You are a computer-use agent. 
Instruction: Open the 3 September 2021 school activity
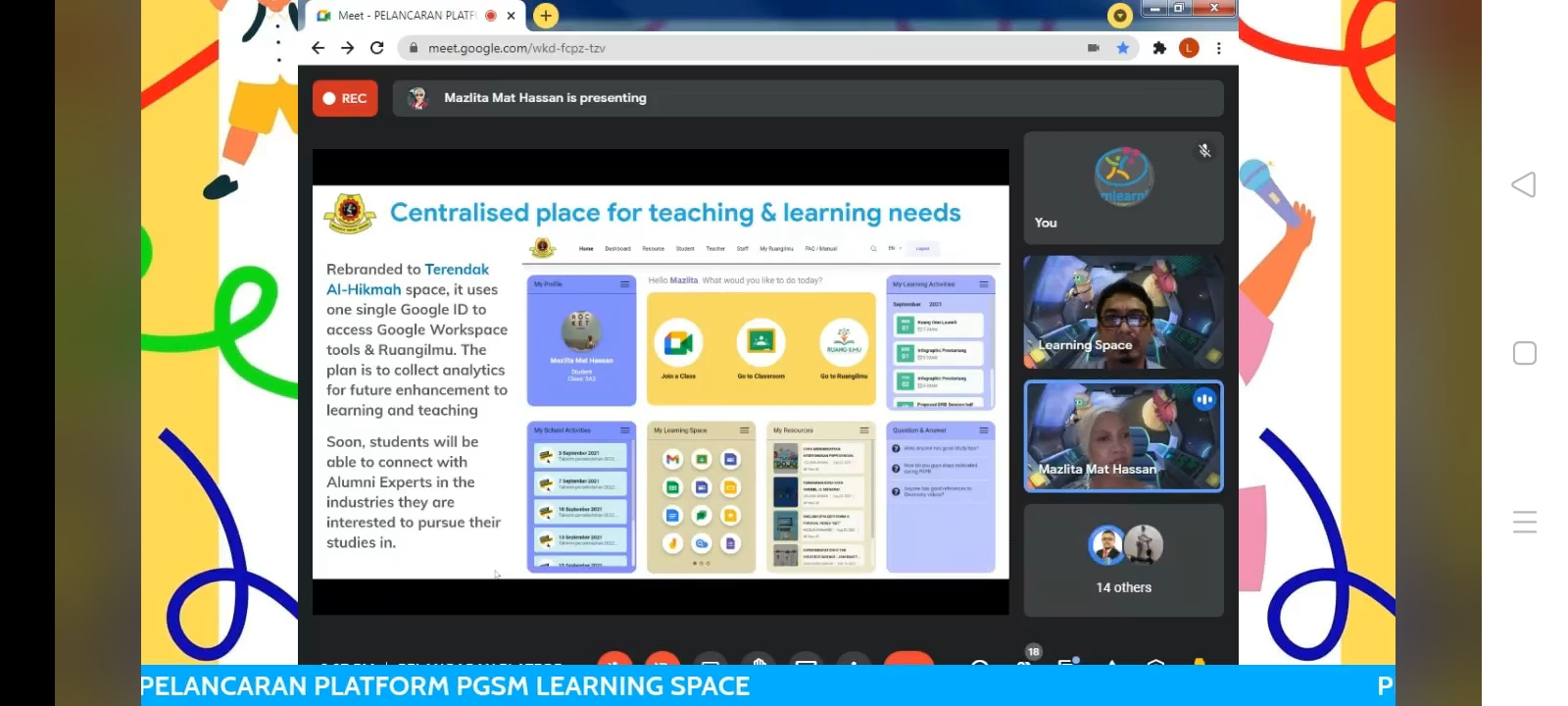tap(581, 456)
